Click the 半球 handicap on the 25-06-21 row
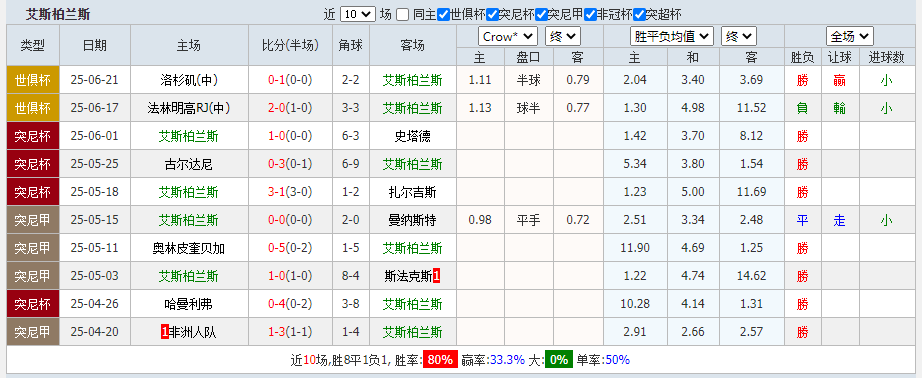This screenshot has width=922, height=378. coord(528,80)
